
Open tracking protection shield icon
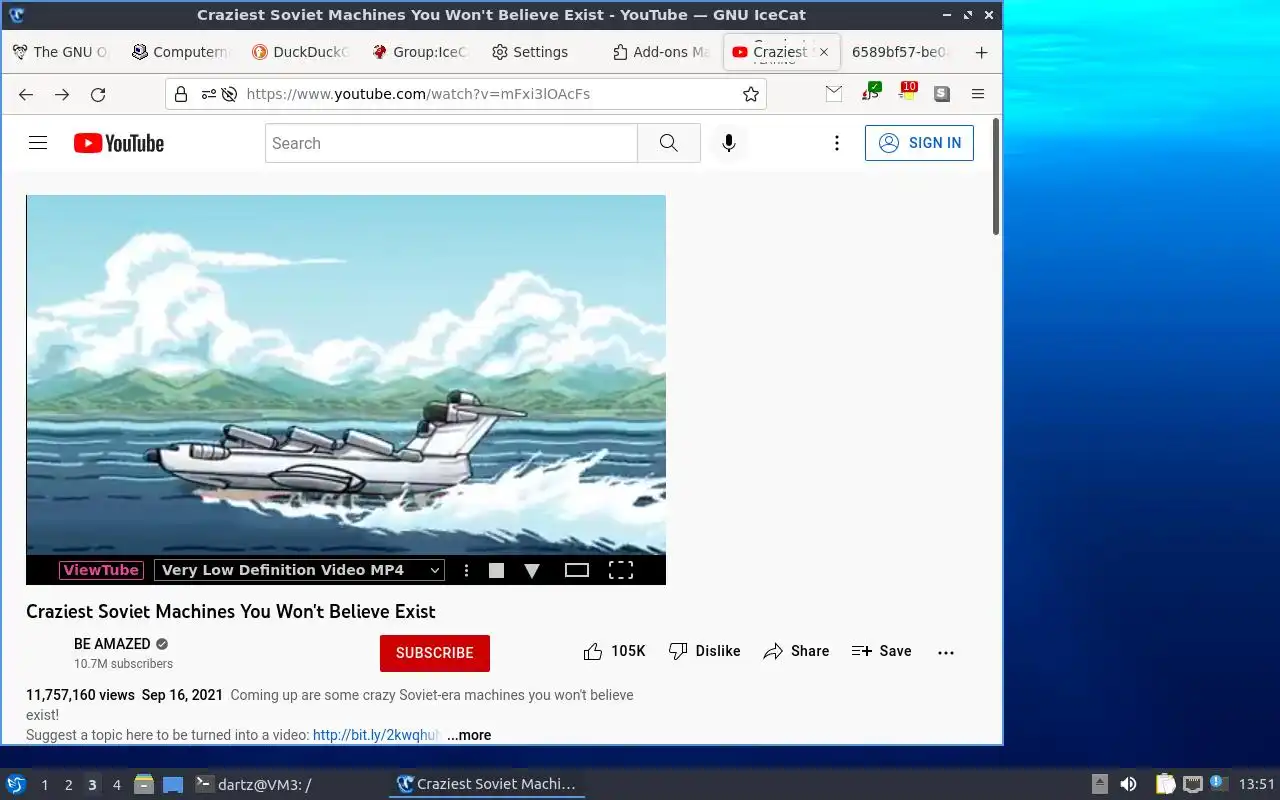(x=229, y=94)
